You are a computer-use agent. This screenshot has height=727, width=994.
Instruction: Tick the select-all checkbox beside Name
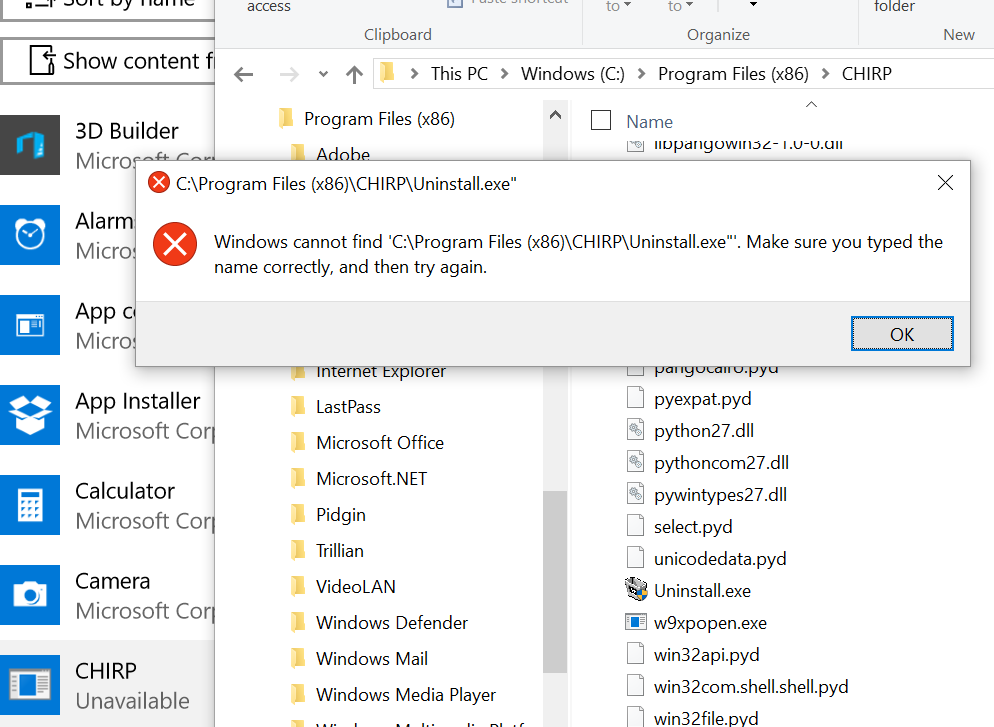tap(600, 120)
